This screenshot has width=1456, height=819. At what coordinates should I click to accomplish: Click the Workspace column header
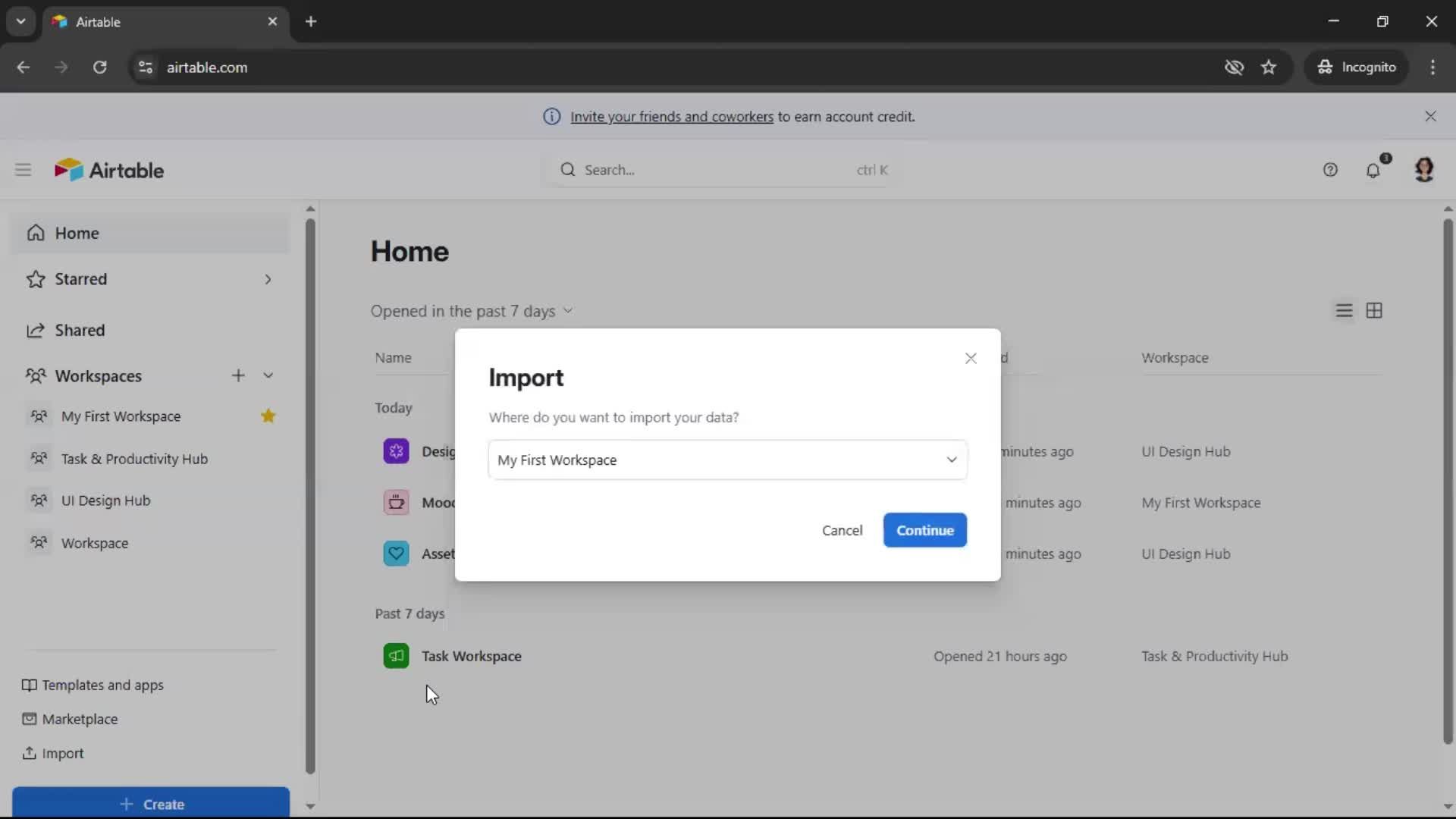point(1175,358)
